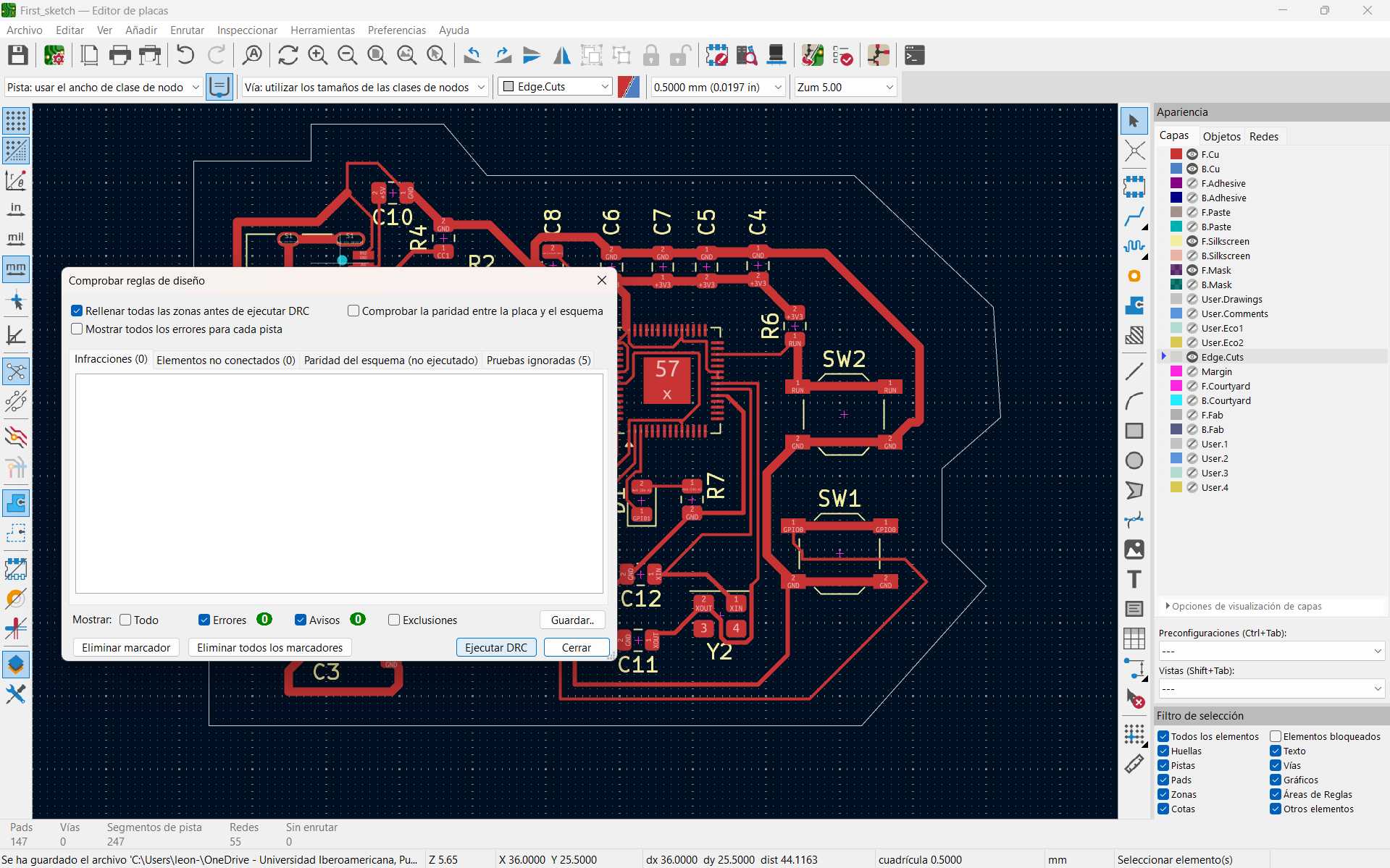Click the Save icon in the toolbar
The width and height of the screenshot is (1390, 868).
tap(17, 55)
